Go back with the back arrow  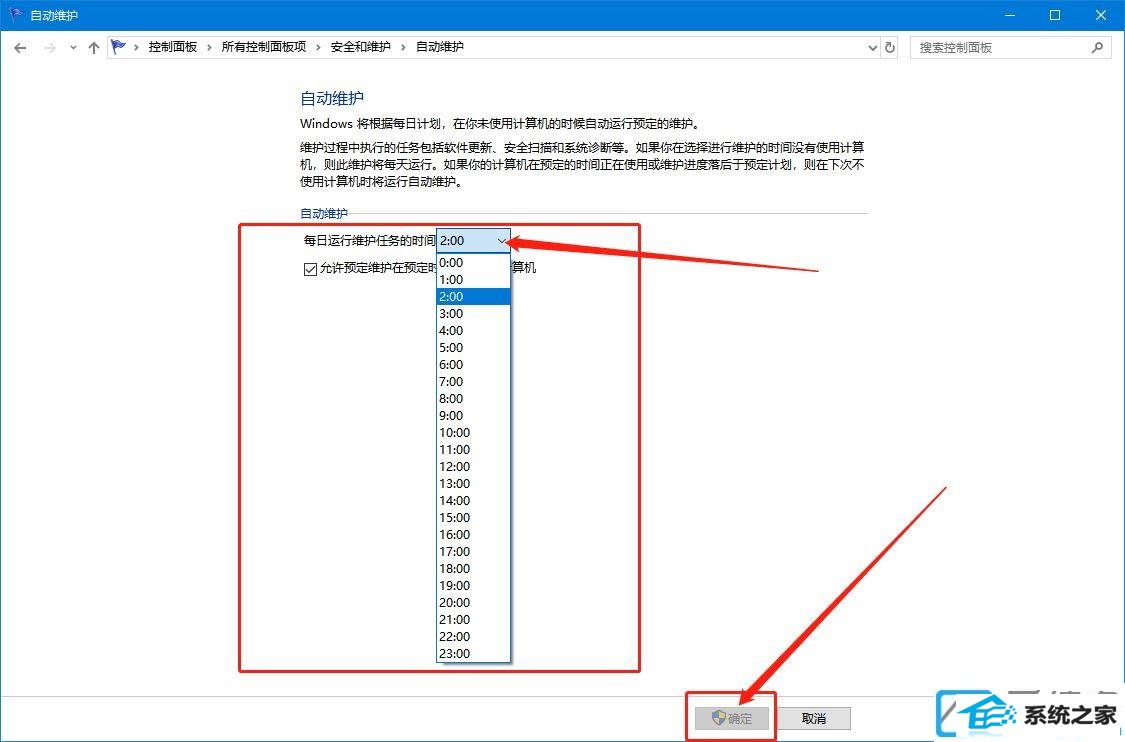point(20,48)
